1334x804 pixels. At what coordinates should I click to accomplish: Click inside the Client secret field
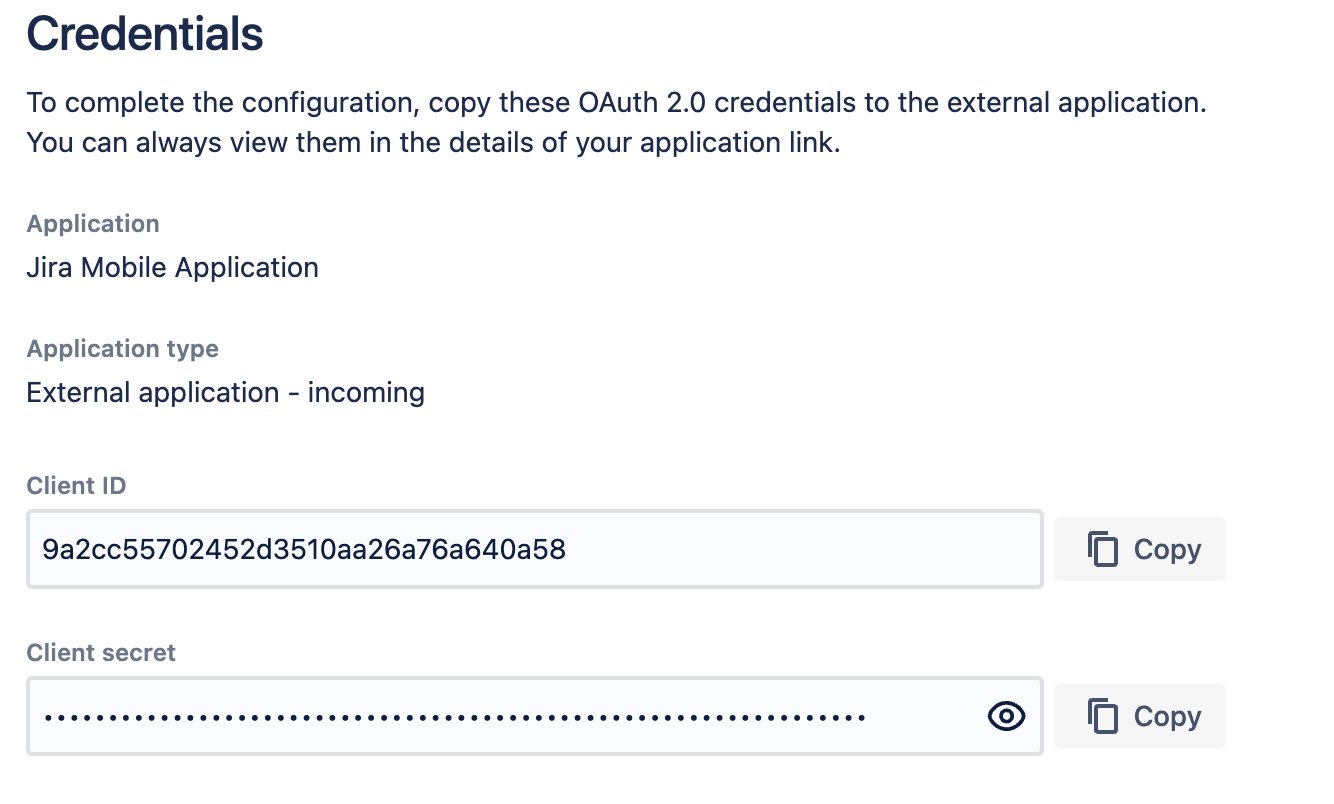coord(920,716)
